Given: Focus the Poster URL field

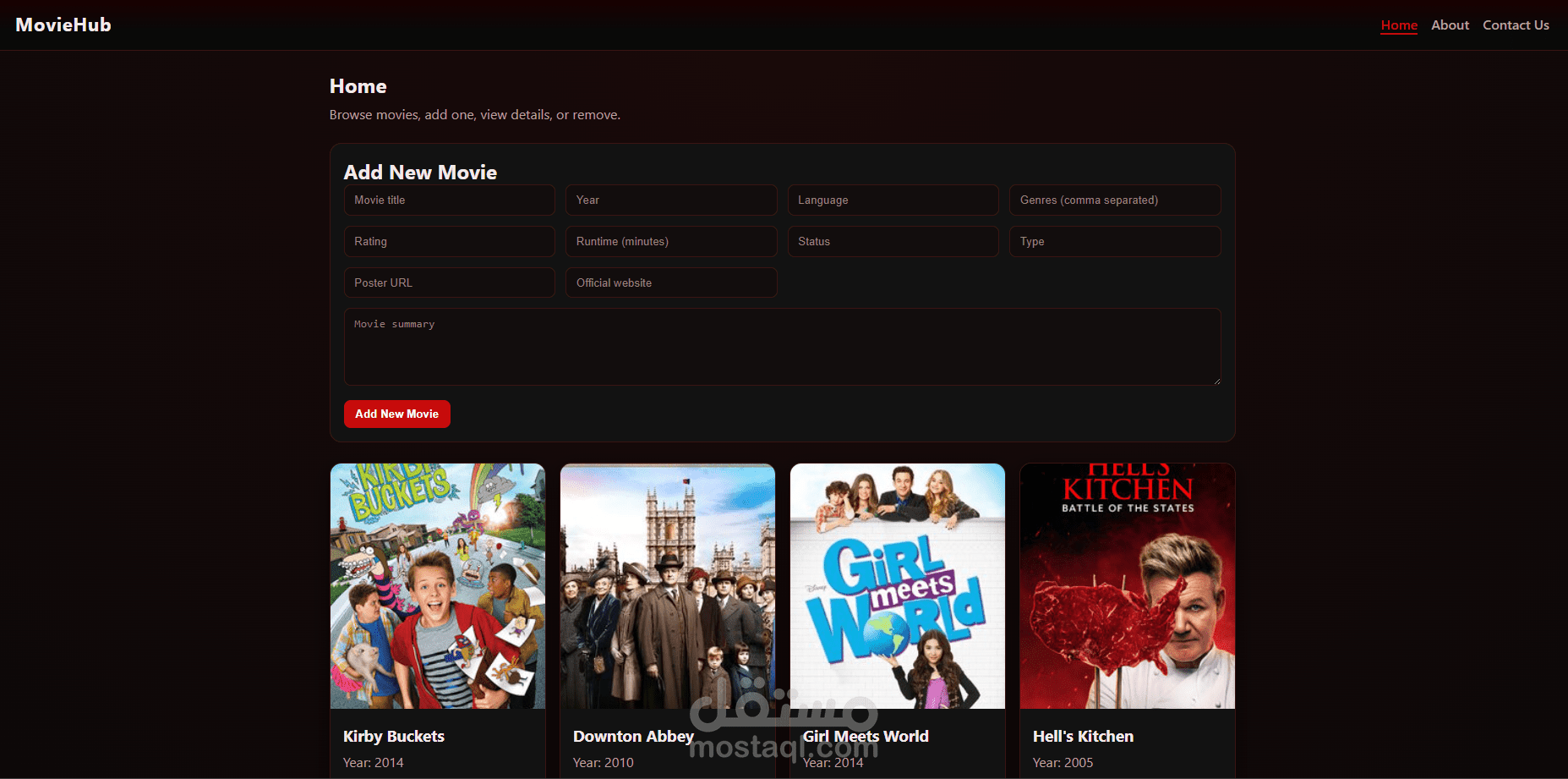Looking at the screenshot, I should [450, 283].
